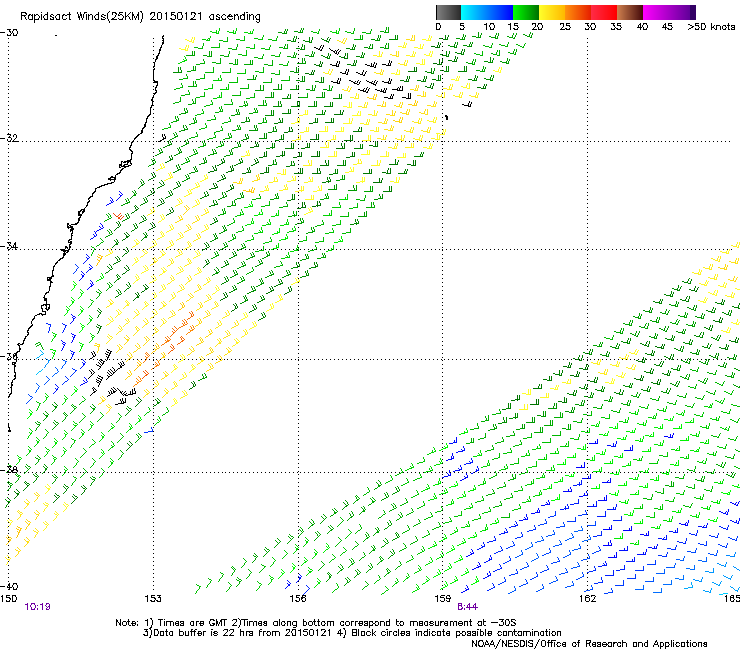
Task: Click the '150' longitude axis label
Action: tap(8, 599)
